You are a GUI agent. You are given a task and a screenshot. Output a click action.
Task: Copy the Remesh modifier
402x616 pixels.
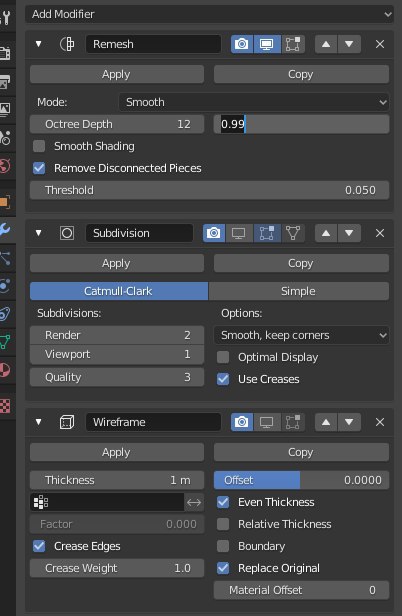[301, 74]
